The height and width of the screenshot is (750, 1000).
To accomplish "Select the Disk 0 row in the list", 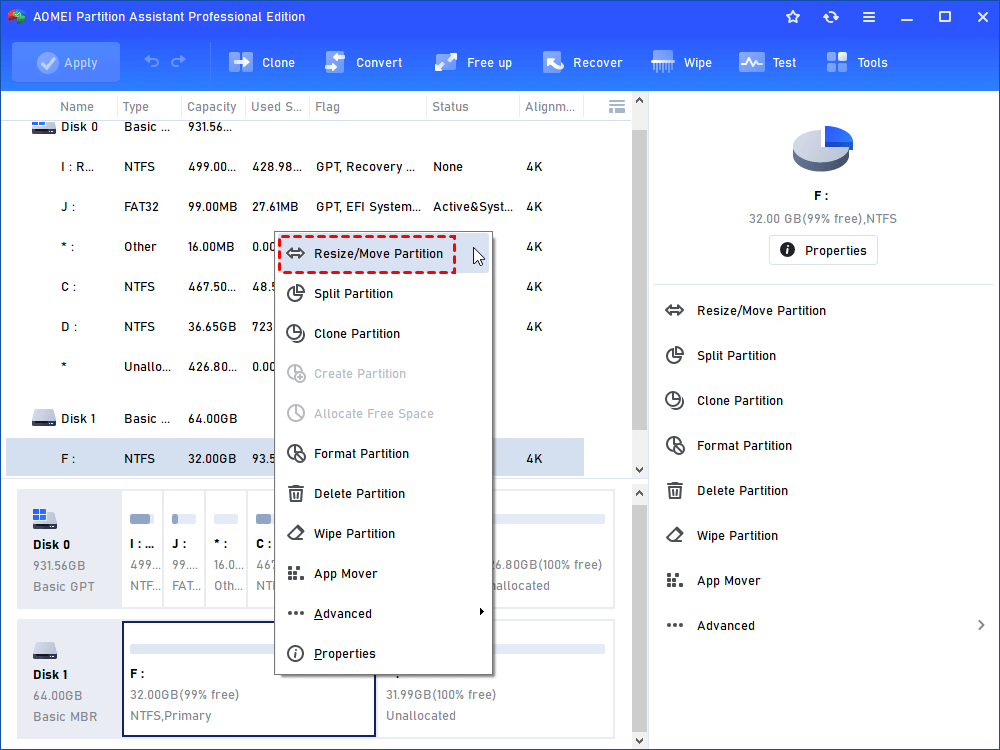I will pyautogui.click(x=295, y=127).
